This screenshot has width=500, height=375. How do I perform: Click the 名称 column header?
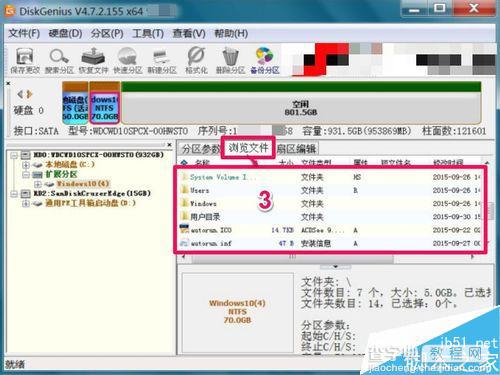point(202,163)
